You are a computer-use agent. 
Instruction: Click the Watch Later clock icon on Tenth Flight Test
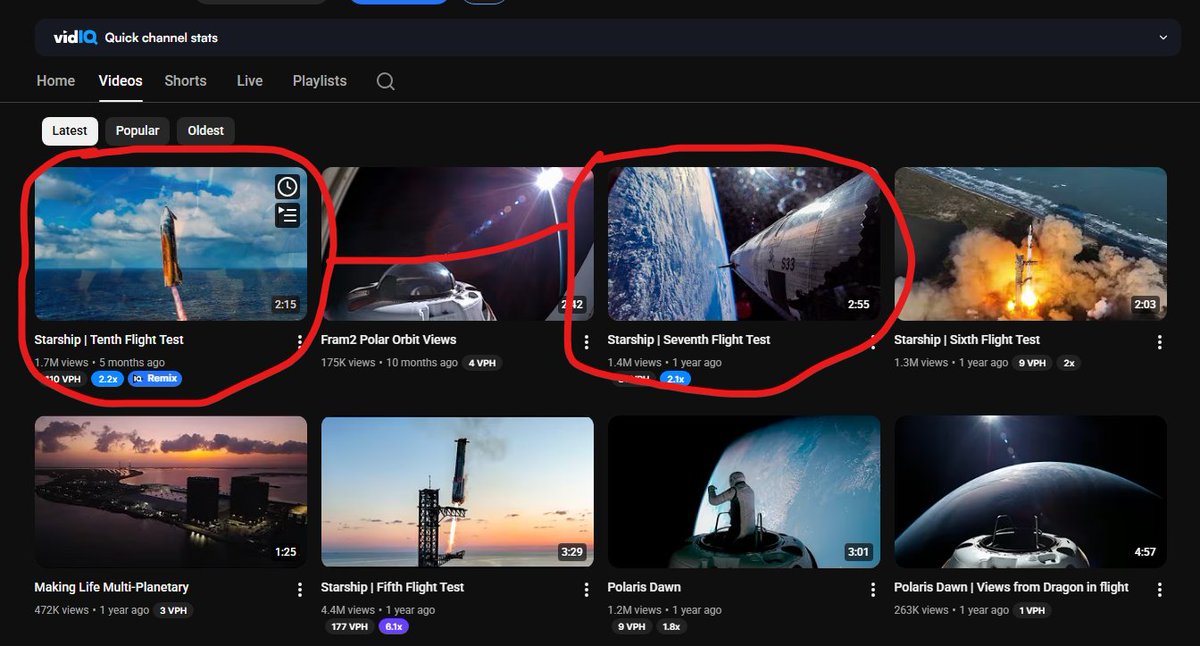(x=287, y=186)
